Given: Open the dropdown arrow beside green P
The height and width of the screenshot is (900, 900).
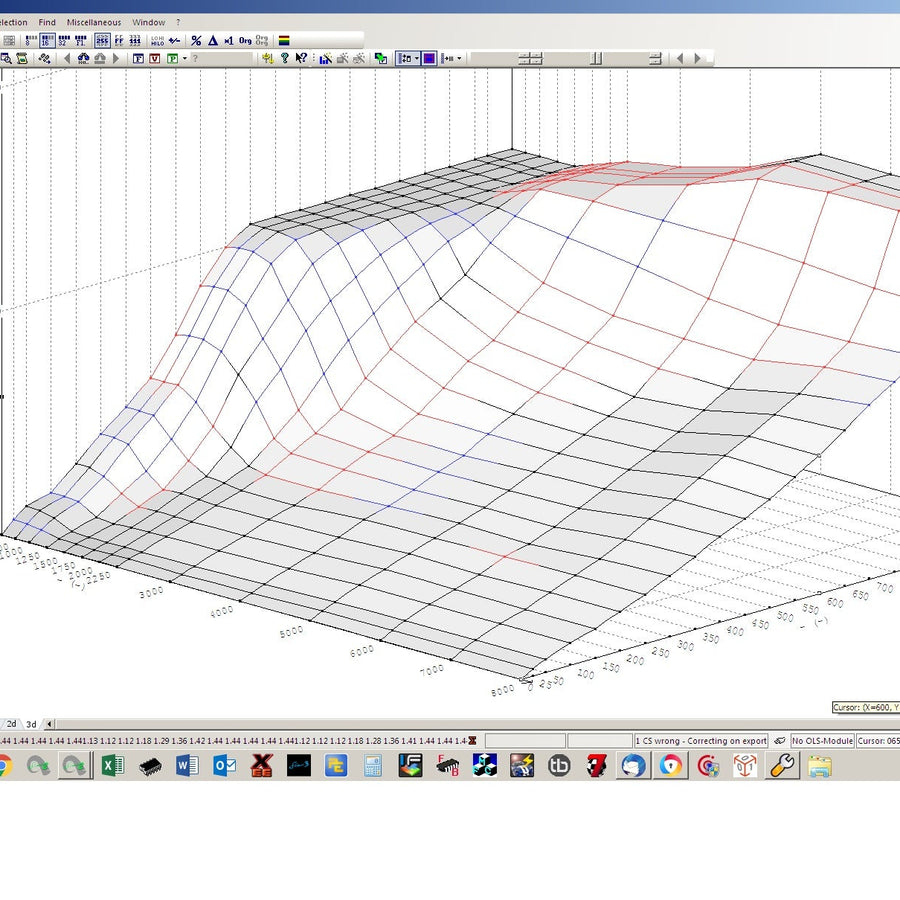Looking at the screenshot, I should (x=184, y=58).
